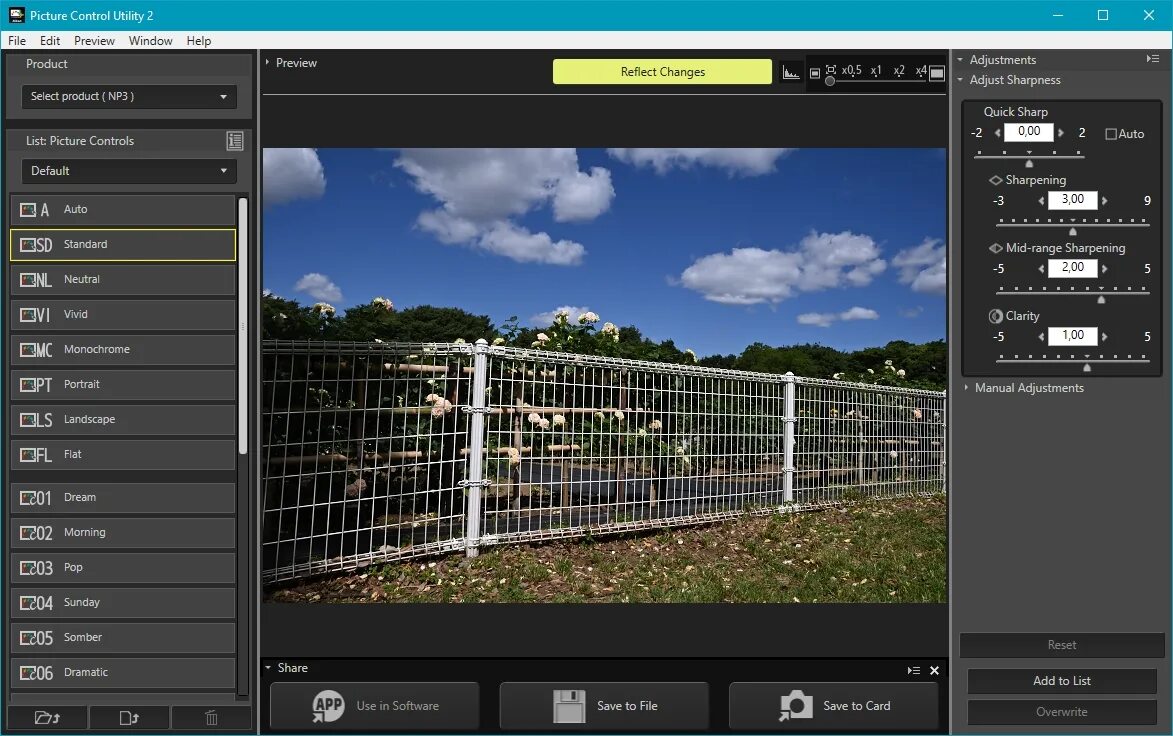Select the 05 Somber creative control
The height and width of the screenshot is (736, 1173).
[123, 637]
